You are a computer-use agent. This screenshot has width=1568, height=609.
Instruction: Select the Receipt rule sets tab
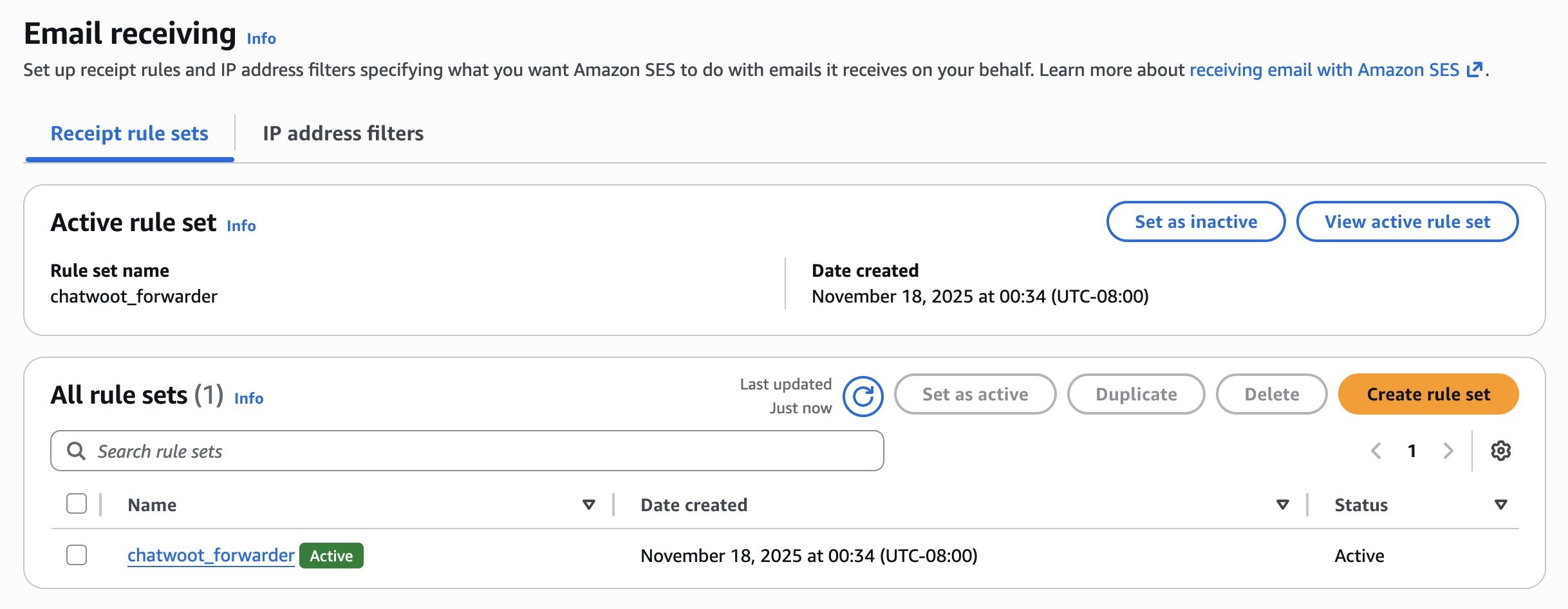click(129, 133)
